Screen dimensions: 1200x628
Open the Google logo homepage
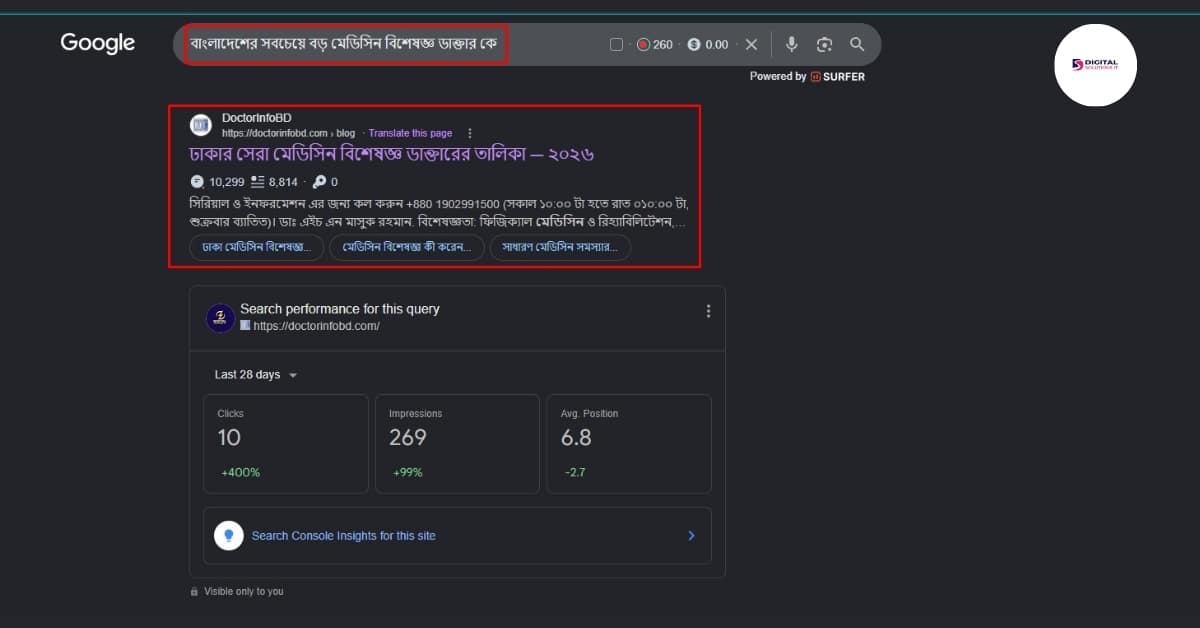coord(98,43)
